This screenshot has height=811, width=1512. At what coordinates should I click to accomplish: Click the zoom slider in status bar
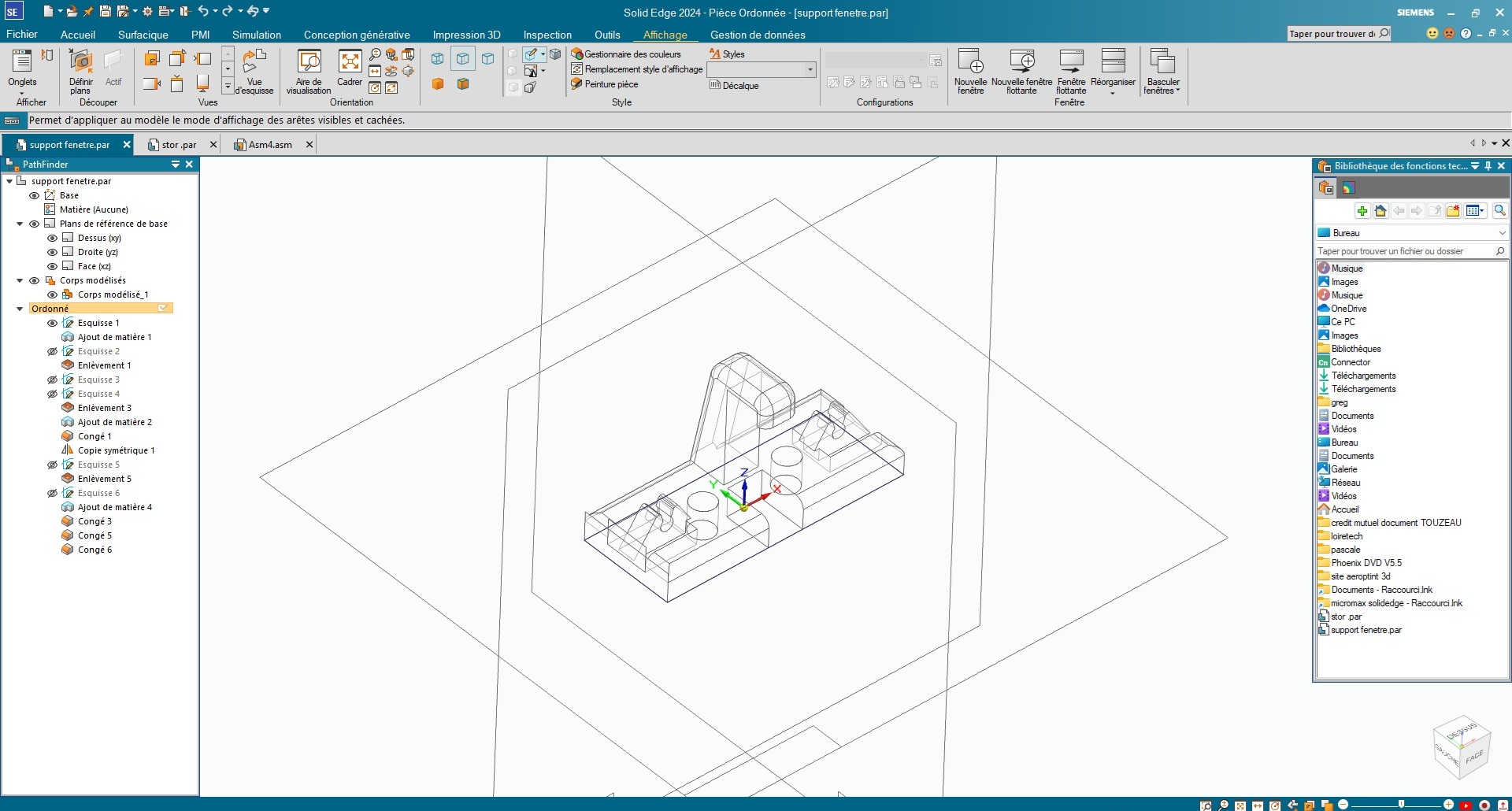(x=1401, y=804)
